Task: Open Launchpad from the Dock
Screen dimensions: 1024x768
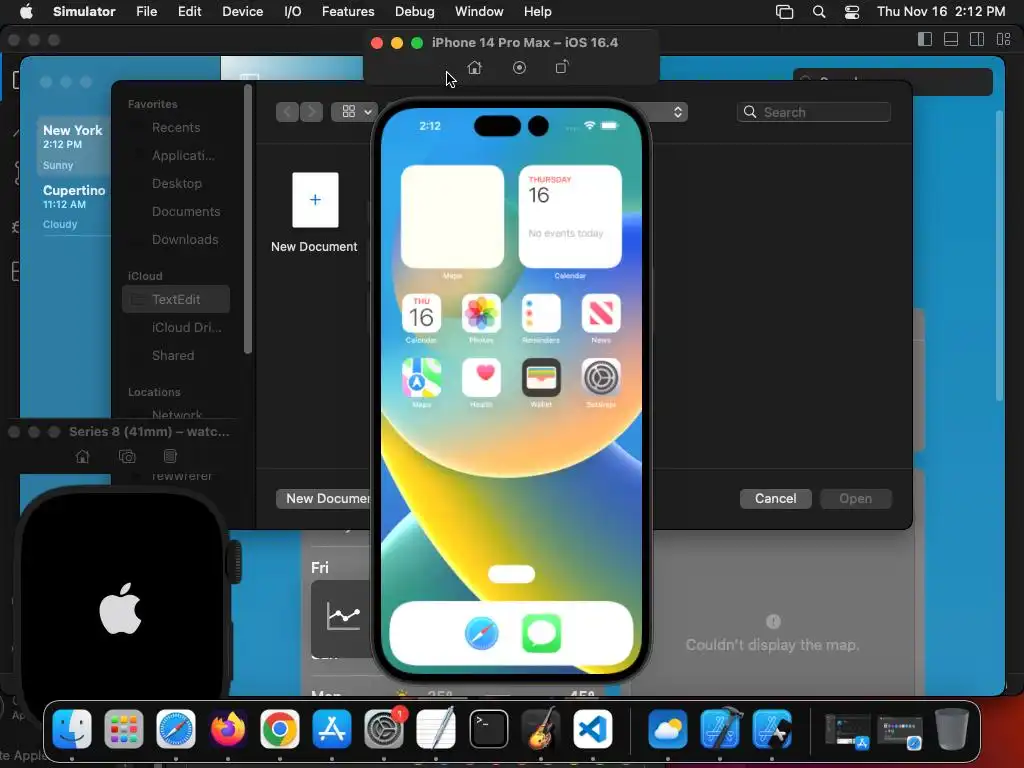Action: (x=123, y=729)
